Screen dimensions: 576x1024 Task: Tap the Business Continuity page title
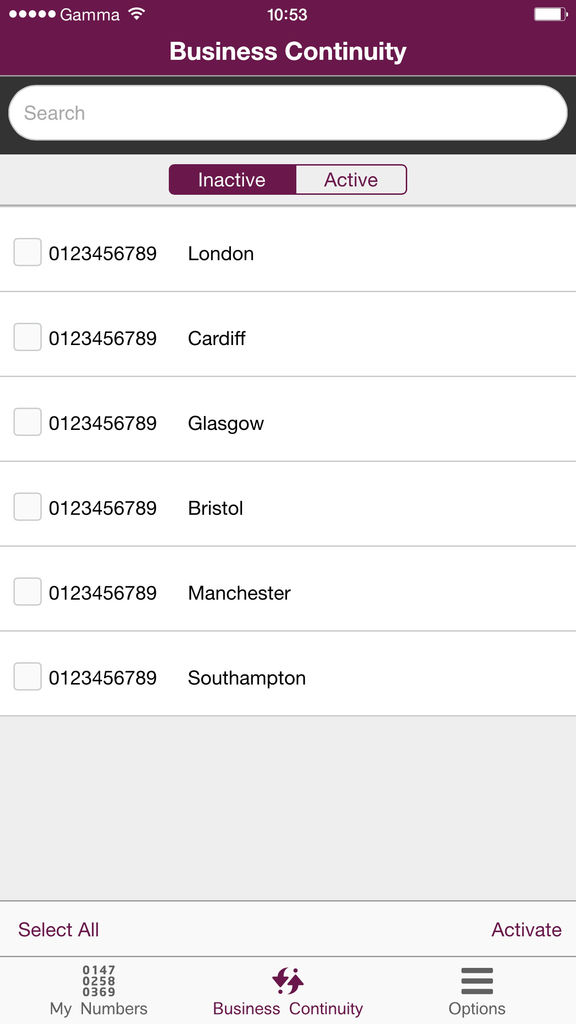click(288, 51)
